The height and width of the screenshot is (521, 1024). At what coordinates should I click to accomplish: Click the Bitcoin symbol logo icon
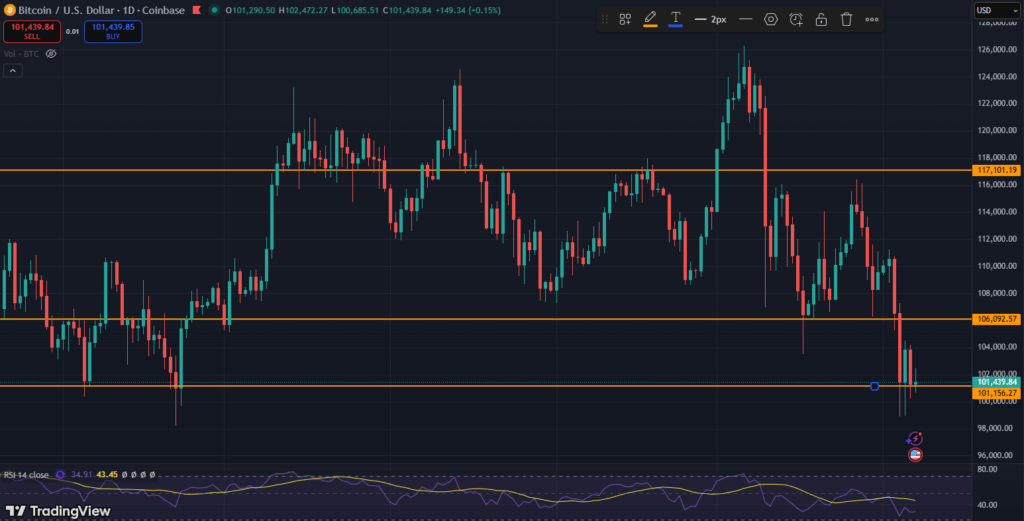pyautogui.click(x=9, y=10)
